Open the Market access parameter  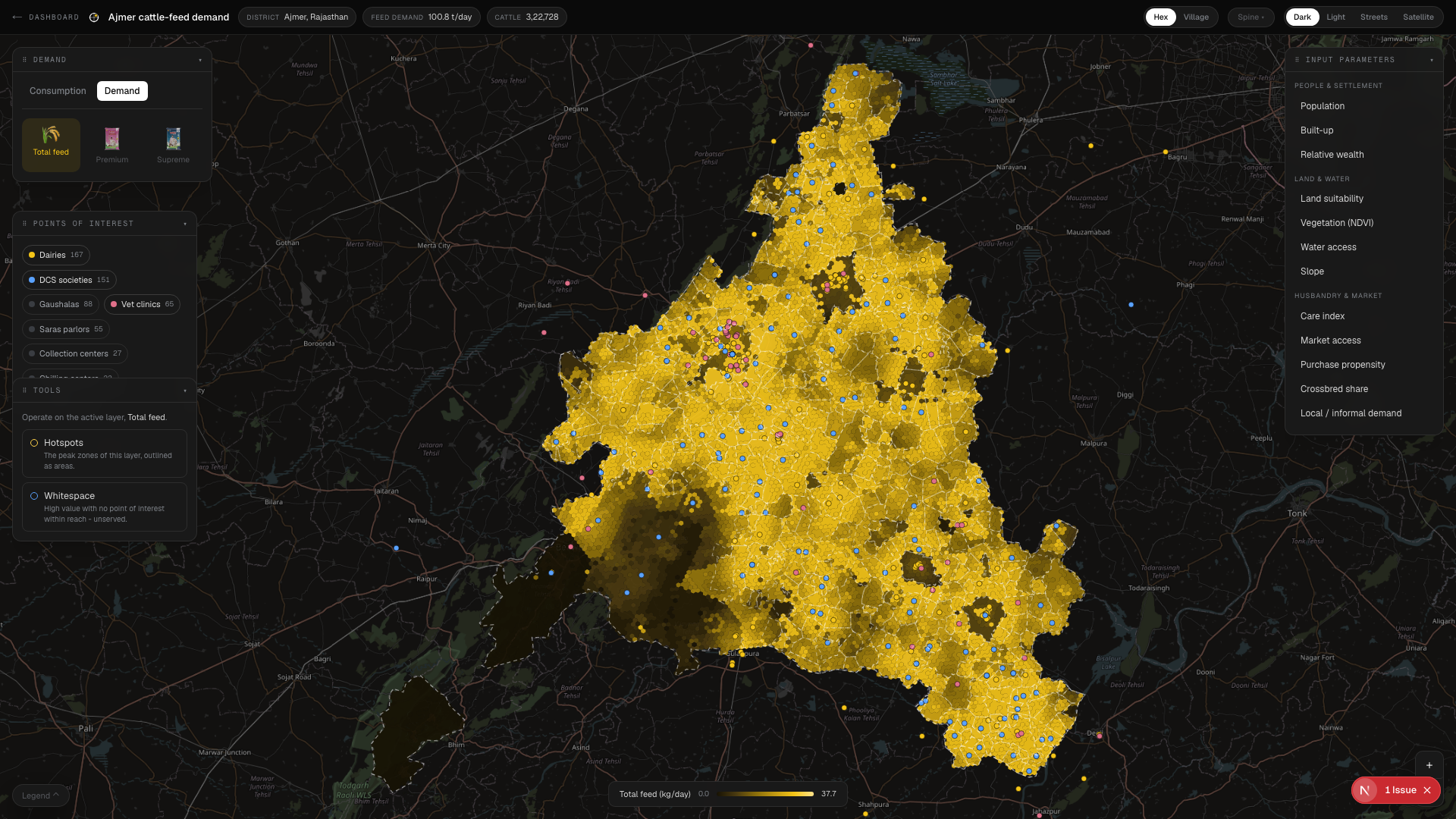(x=1364, y=340)
